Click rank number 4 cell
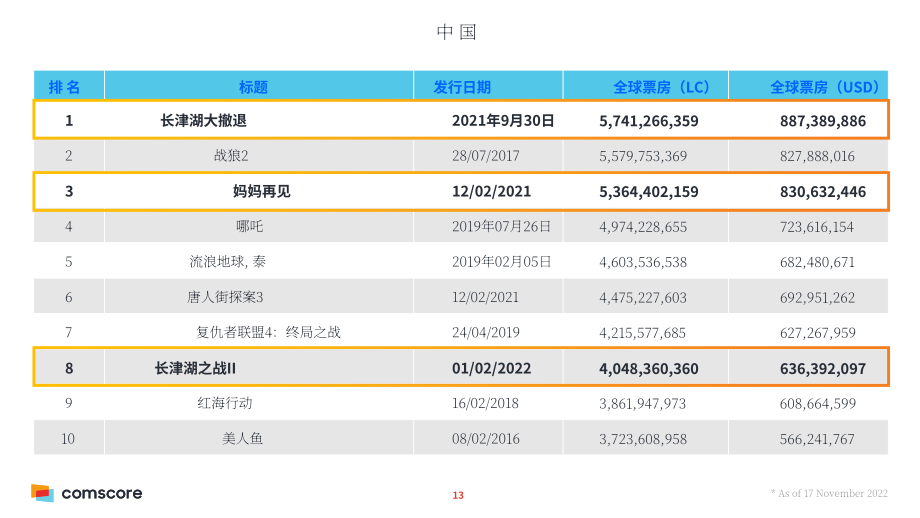 pos(69,226)
